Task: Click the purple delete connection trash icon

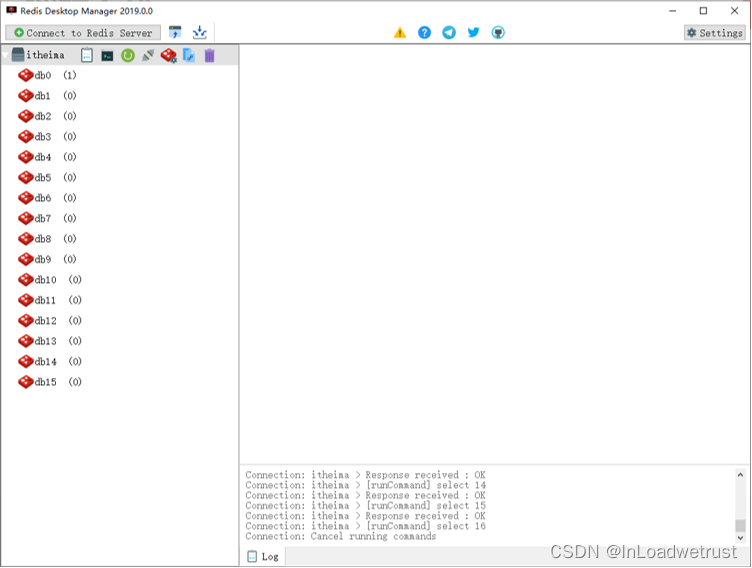Action: coord(210,56)
